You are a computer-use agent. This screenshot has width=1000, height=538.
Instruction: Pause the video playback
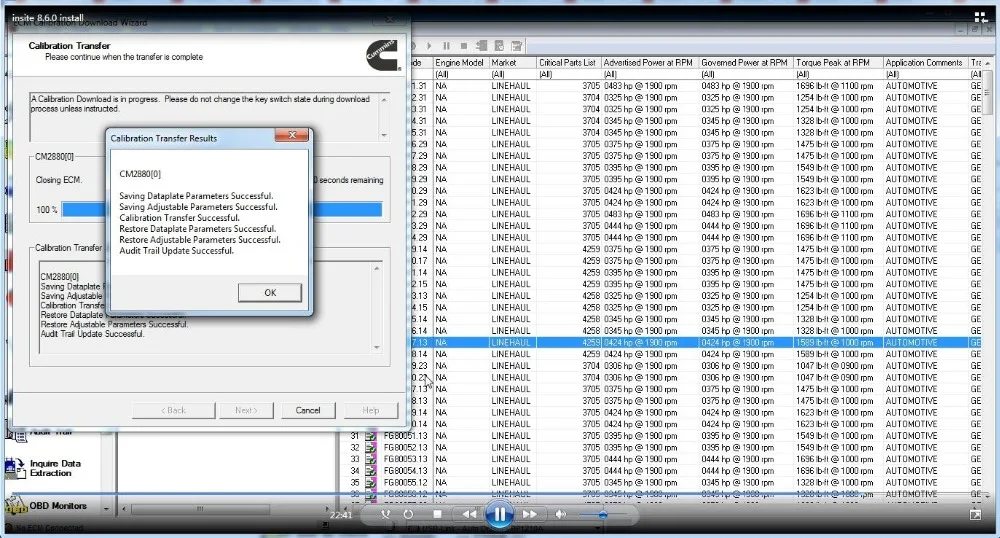point(499,514)
